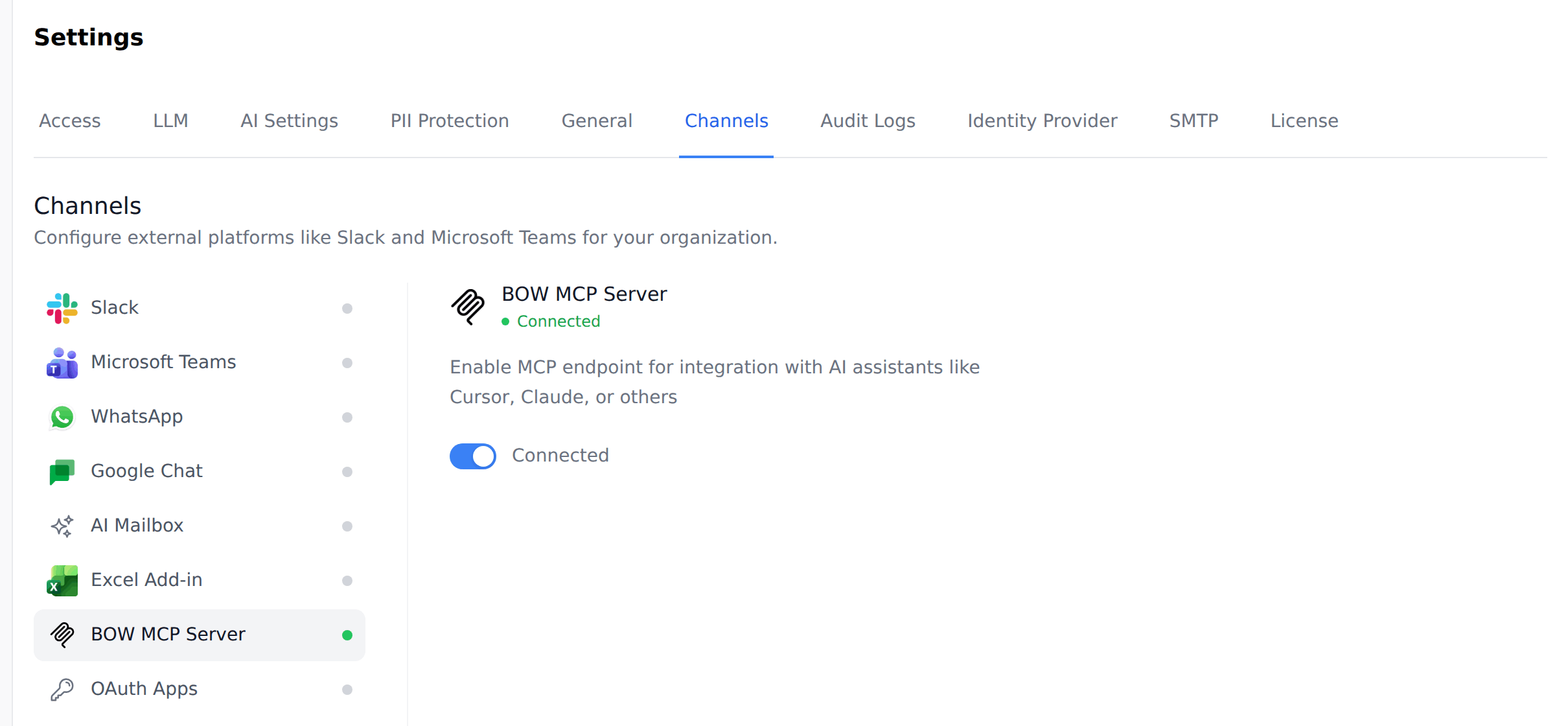
Task: Select the General tab
Action: (x=597, y=121)
